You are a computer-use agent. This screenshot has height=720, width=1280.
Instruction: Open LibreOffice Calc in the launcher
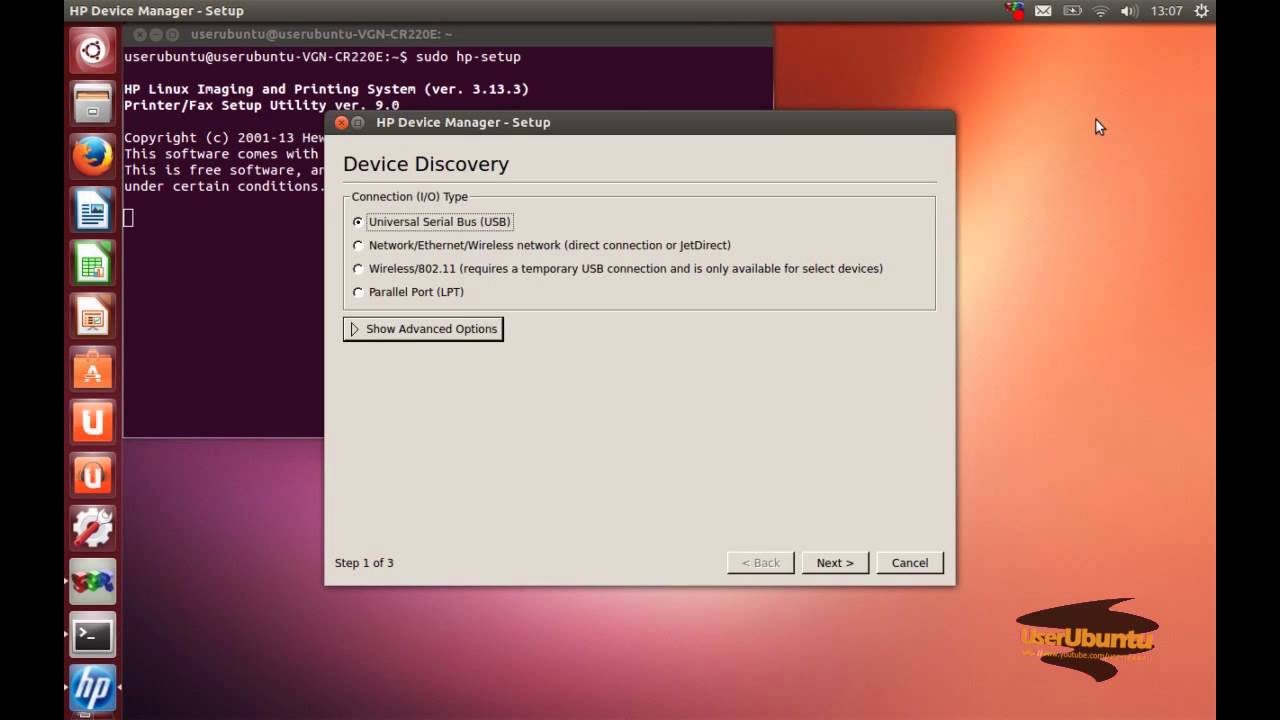pyautogui.click(x=92, y=264)
